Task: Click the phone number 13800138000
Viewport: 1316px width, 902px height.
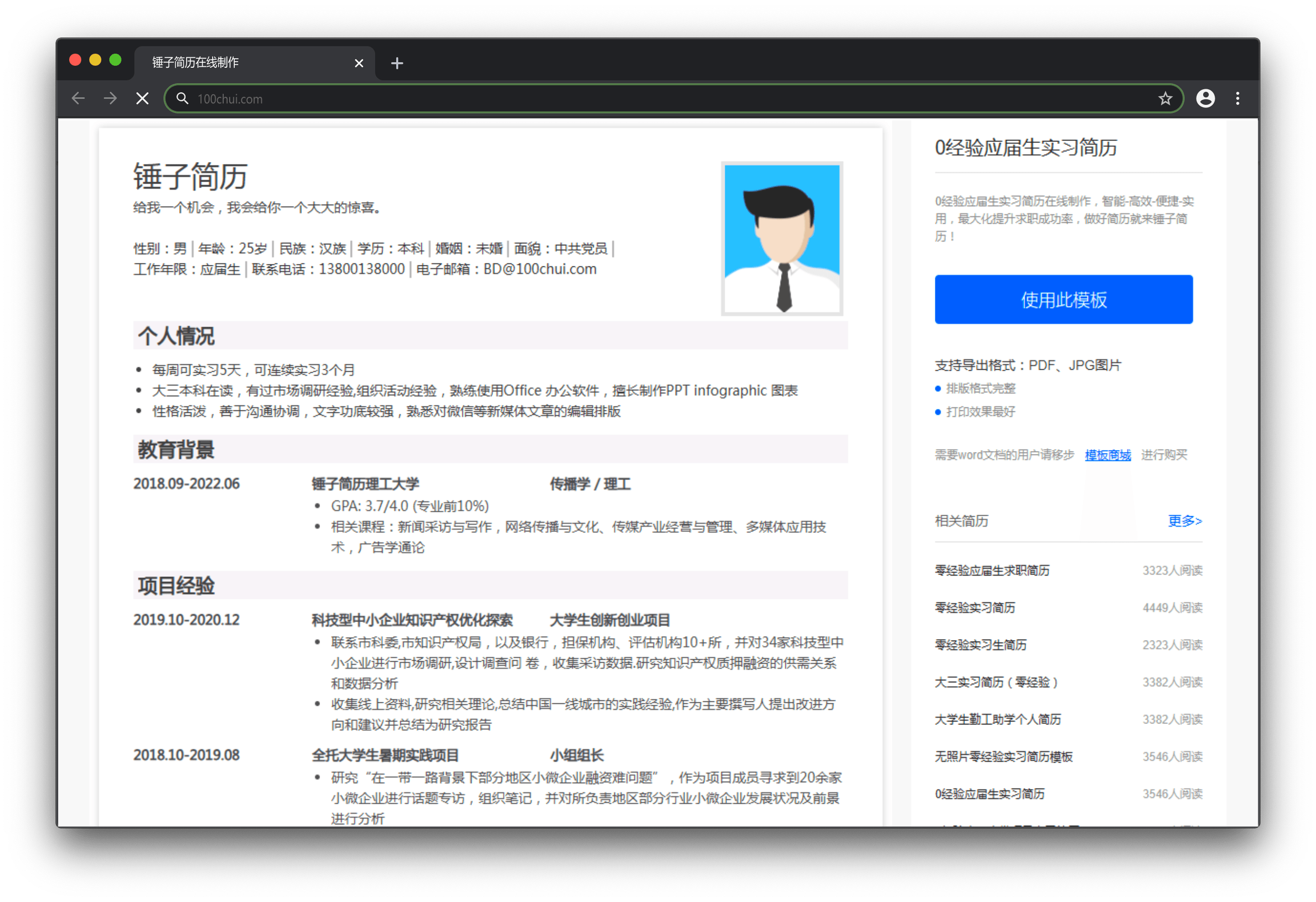Action: coord(362,269)
